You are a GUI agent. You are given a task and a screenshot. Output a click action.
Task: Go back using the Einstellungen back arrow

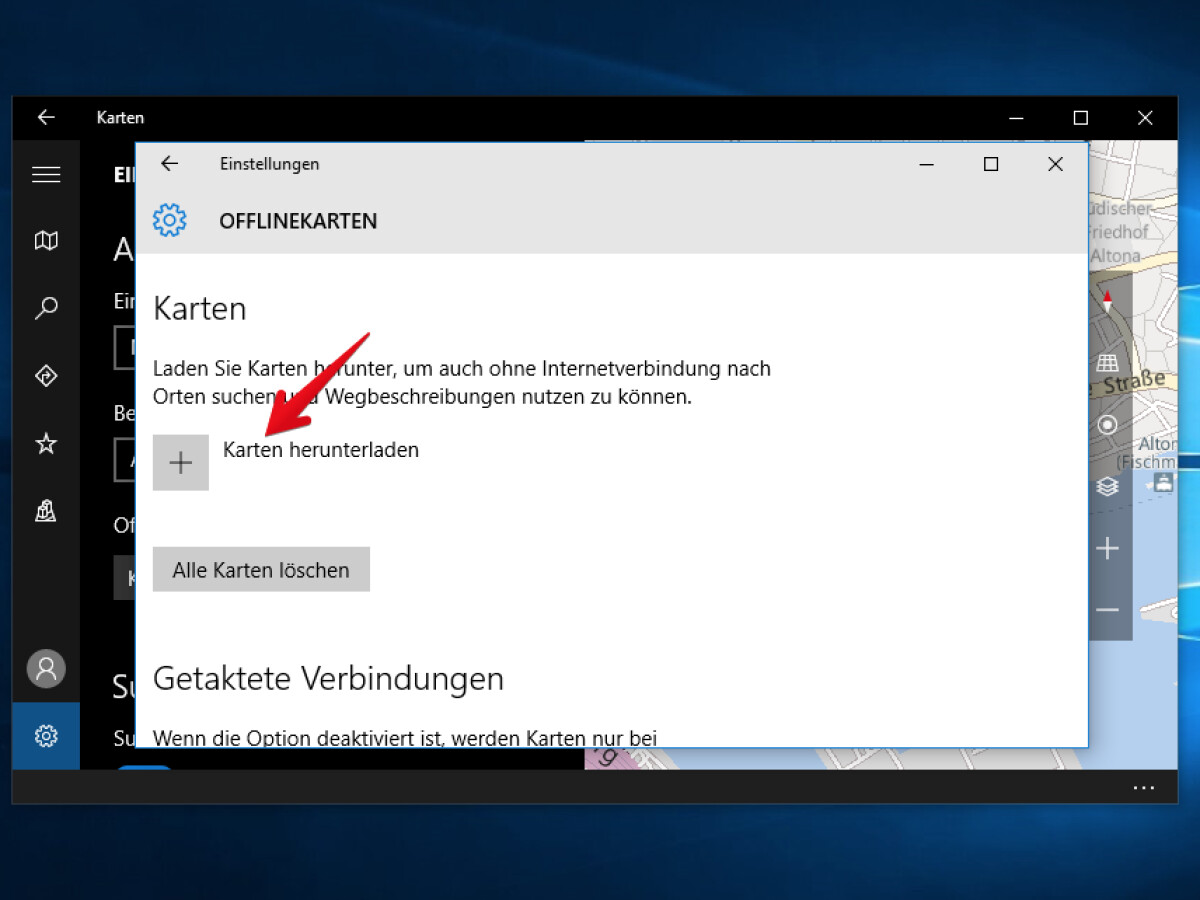click(170, 164)
